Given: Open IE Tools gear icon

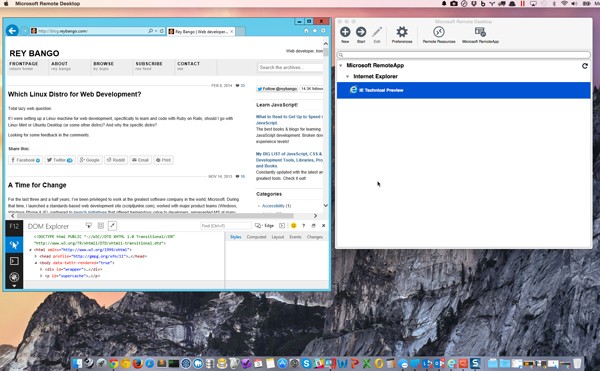Looking at the screenshot, I should 323,31.
